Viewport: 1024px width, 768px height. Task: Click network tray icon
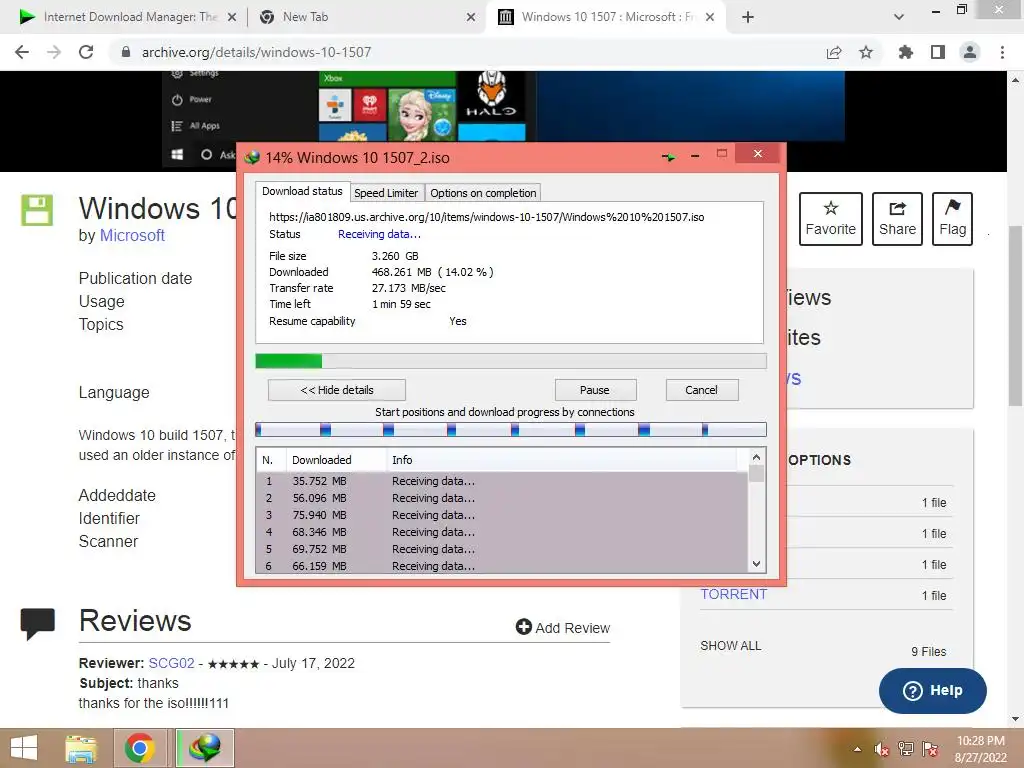(x=906, y=749)
